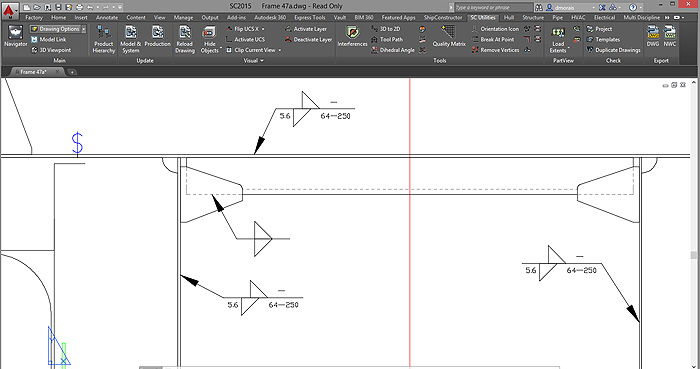Toggle the ribbon minimize state button

point(678,18)
